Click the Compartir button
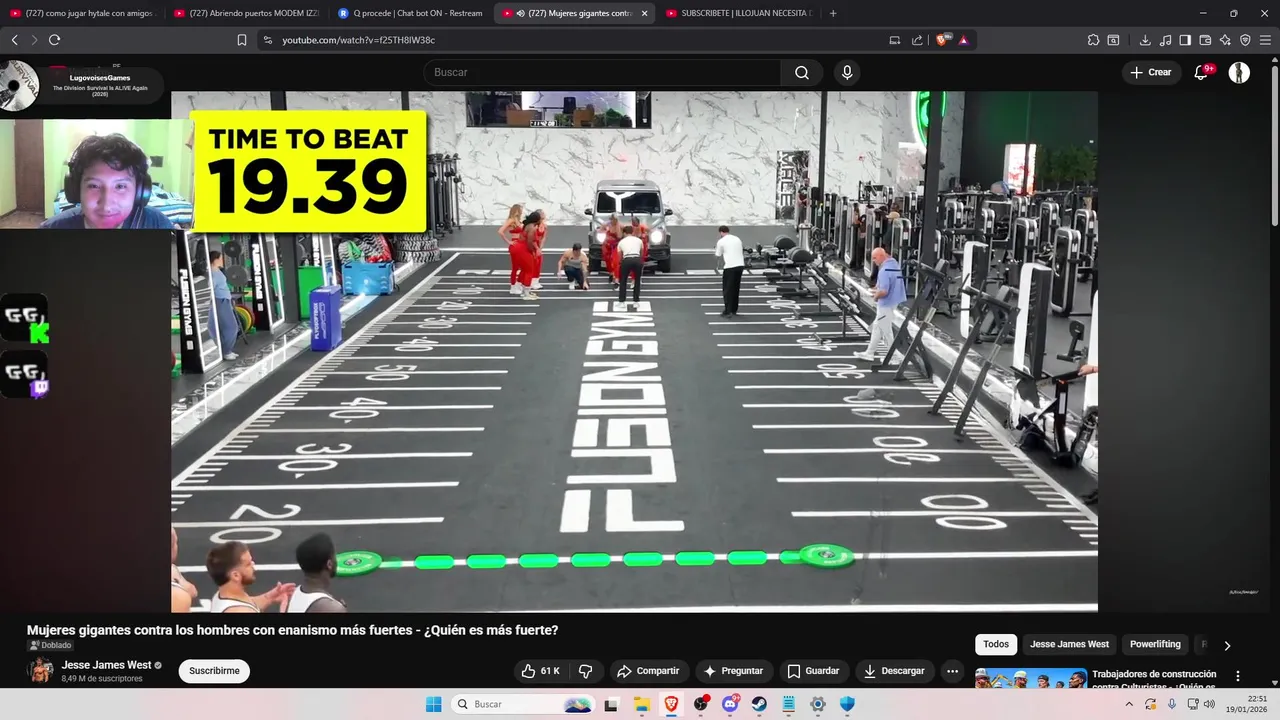Screen dimensions: 1280x720 coord(648,671)
